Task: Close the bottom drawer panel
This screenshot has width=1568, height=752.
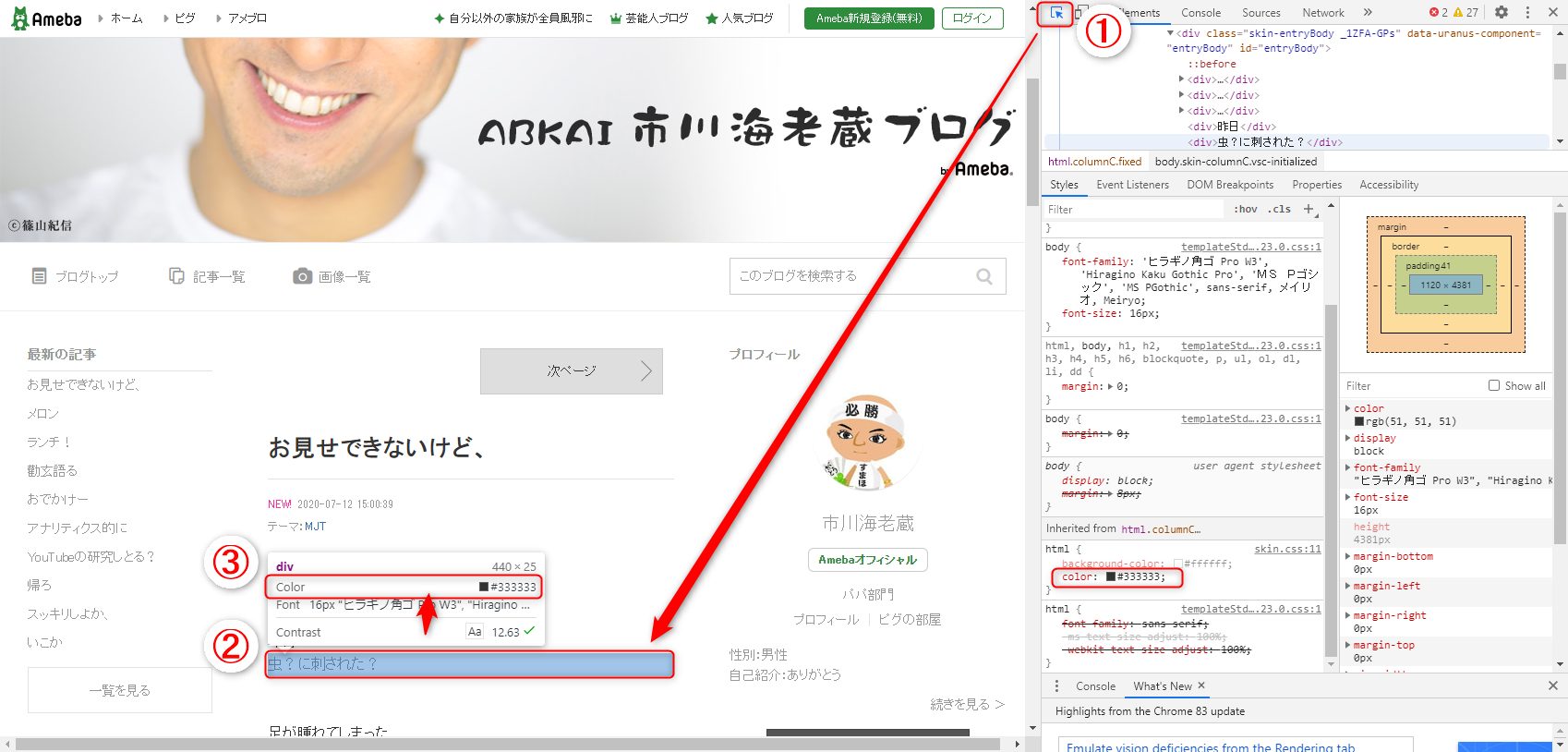Action: click(1553, 685)
